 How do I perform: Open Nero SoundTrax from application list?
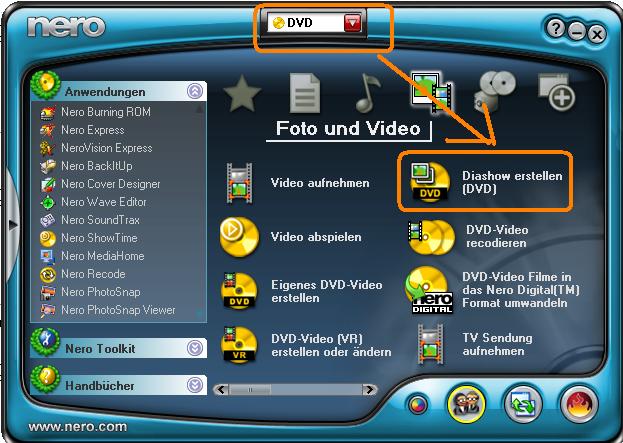pos(100,220)
